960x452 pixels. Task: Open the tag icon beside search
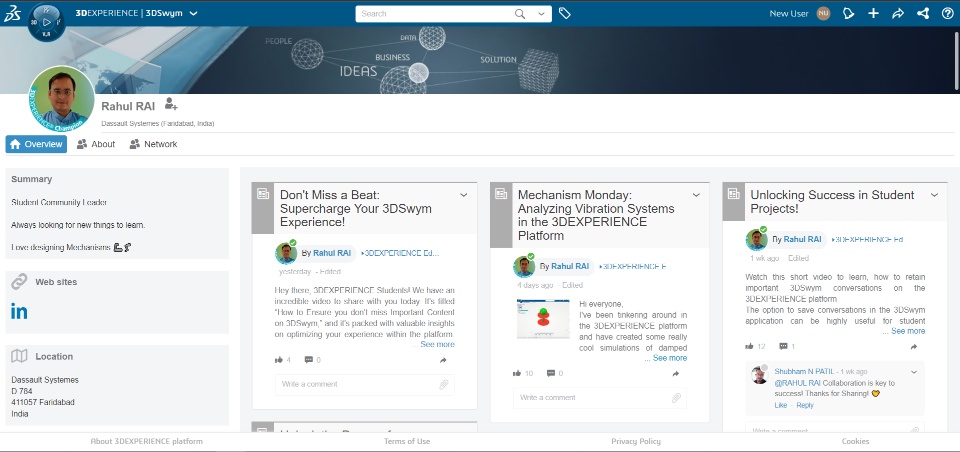564,13
